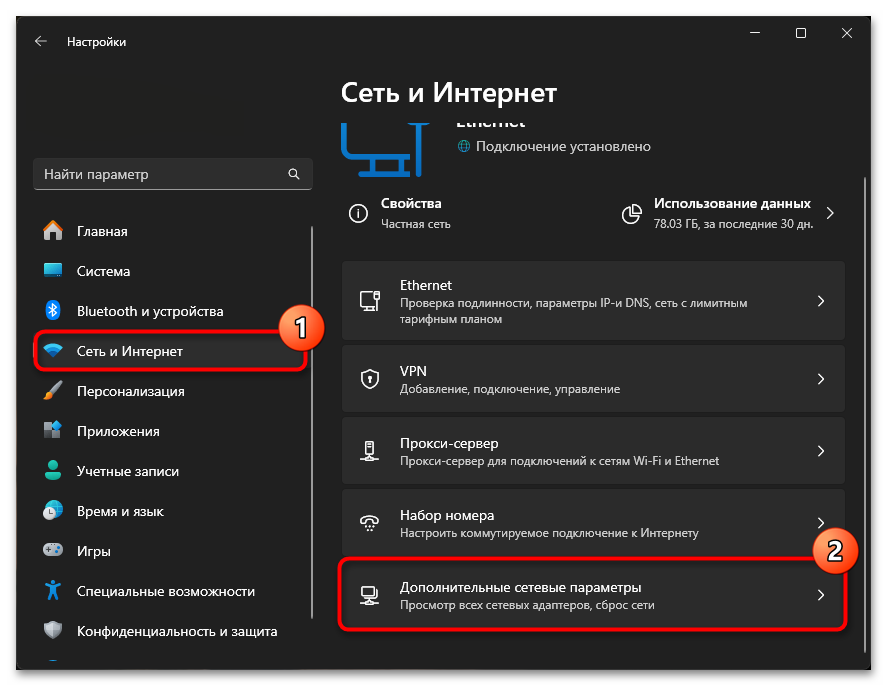
Task: Open the VPN card
Action: pos(593,379)
